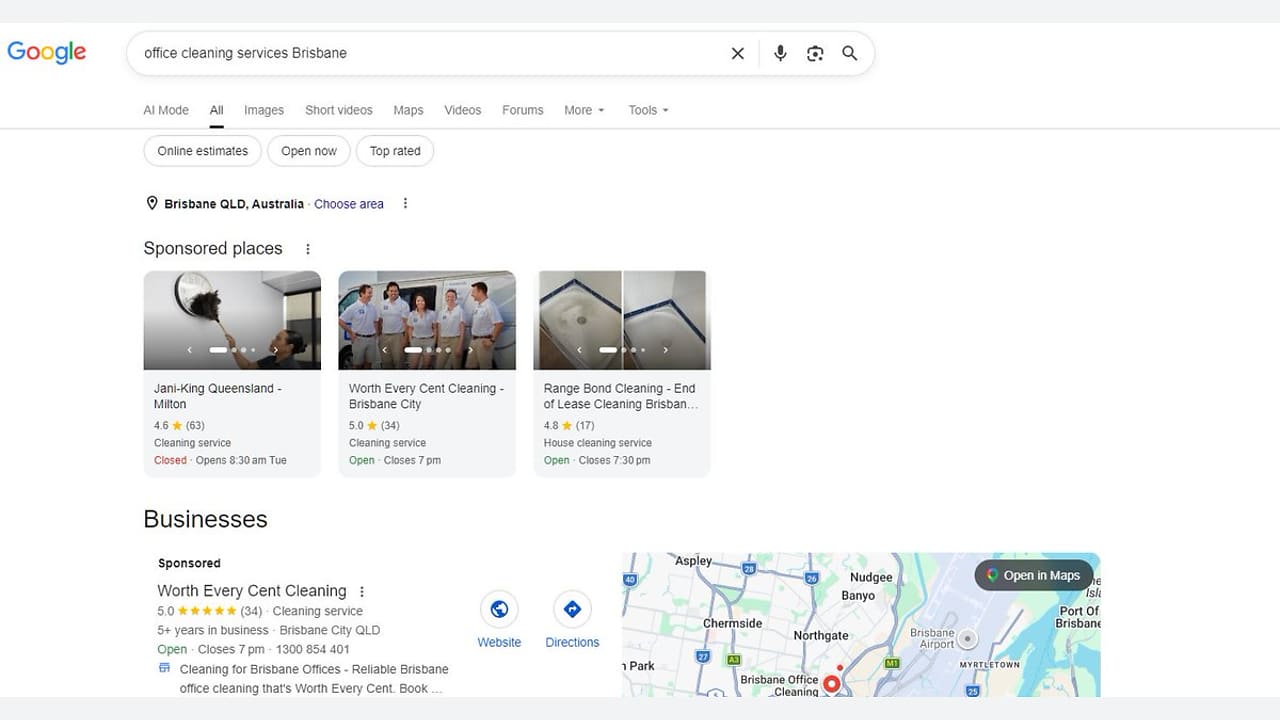The image size is (1280, 720).
Task: Show next photo on Worth Every Cent card
Action: click(x=470, y=350)
